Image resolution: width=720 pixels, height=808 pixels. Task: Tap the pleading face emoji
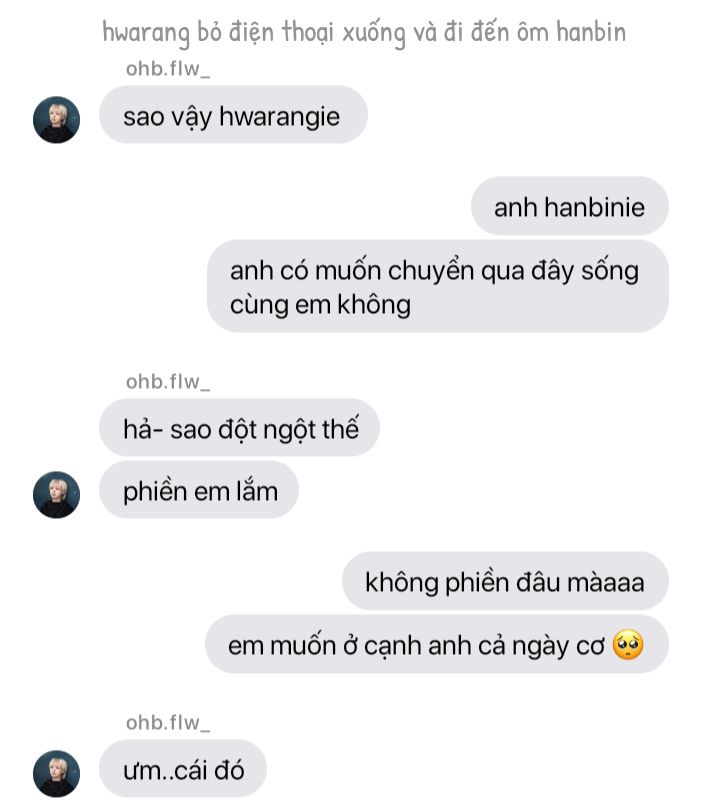click(x=628, y=645)
